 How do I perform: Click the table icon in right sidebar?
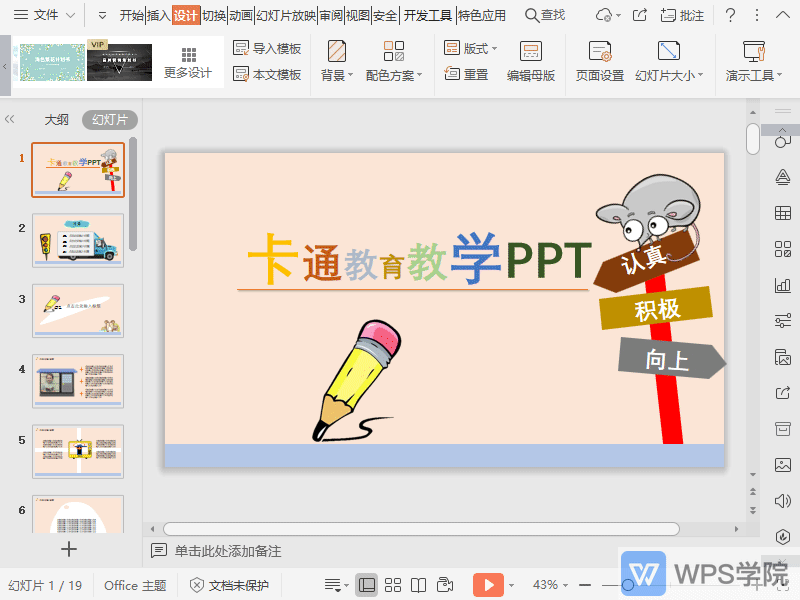click(783, 213)
